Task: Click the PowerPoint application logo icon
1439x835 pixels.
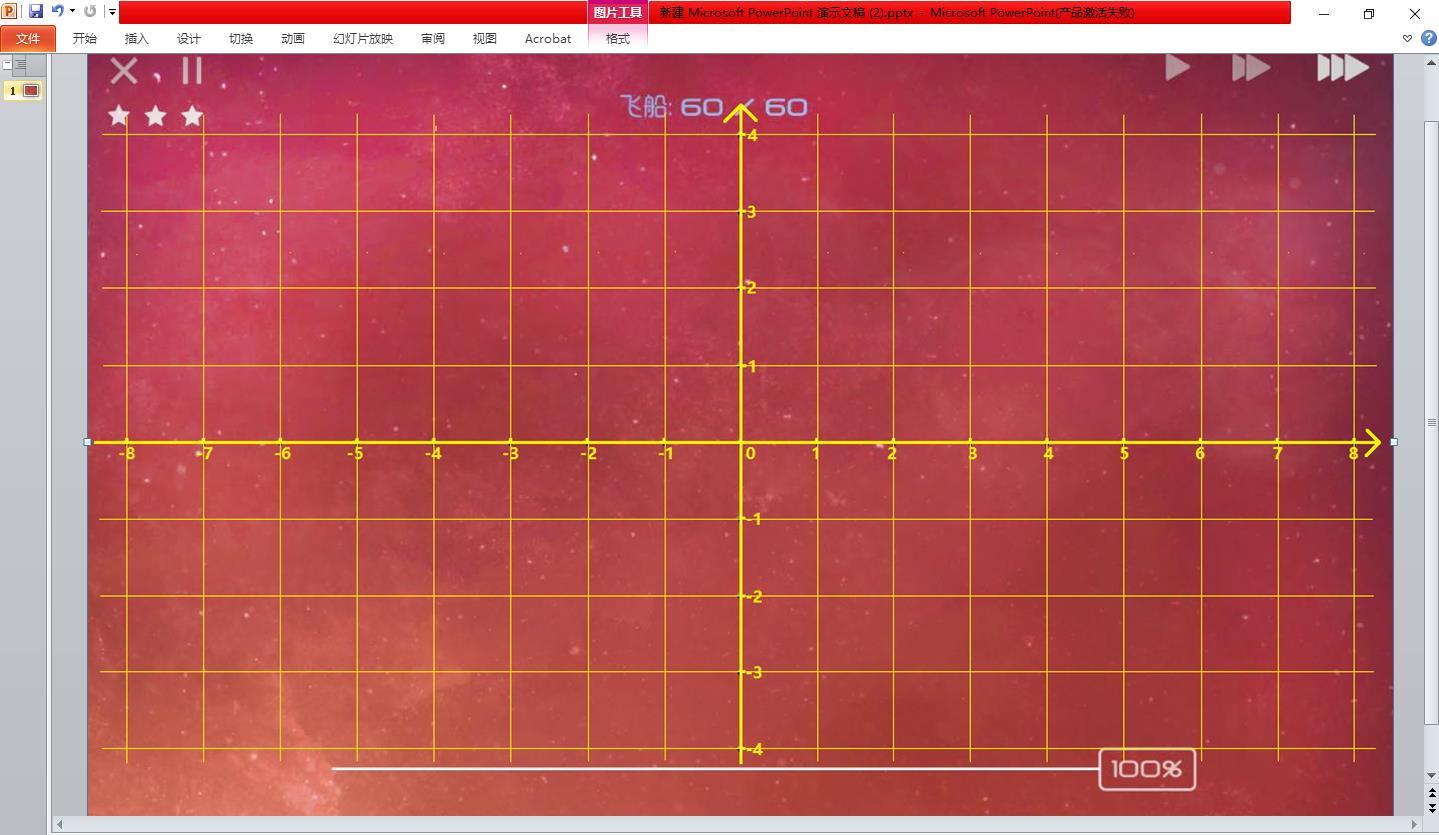Action: pyautogui.click(x=10, y=12)
